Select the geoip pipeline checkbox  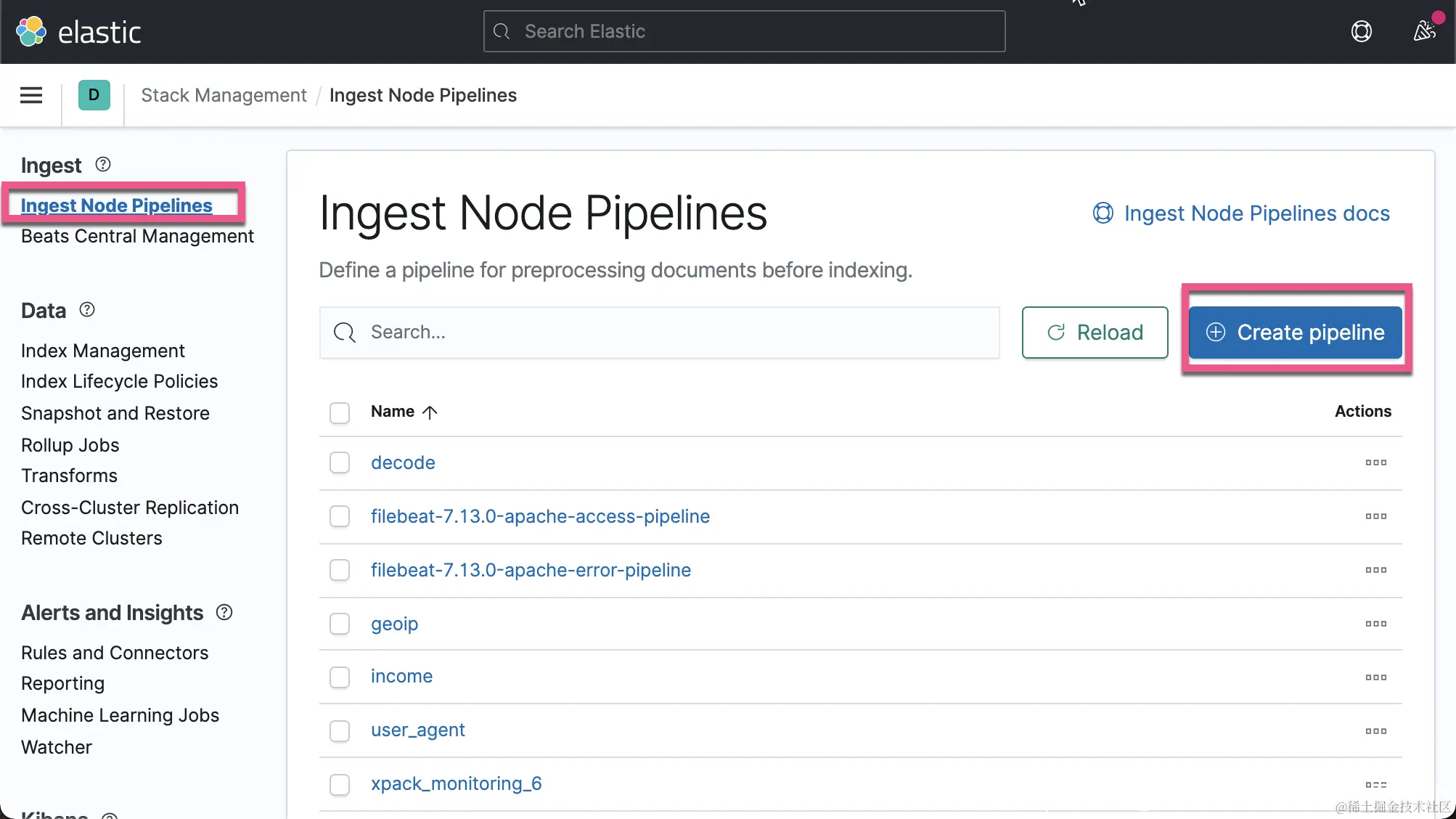[x=340, y=624]
